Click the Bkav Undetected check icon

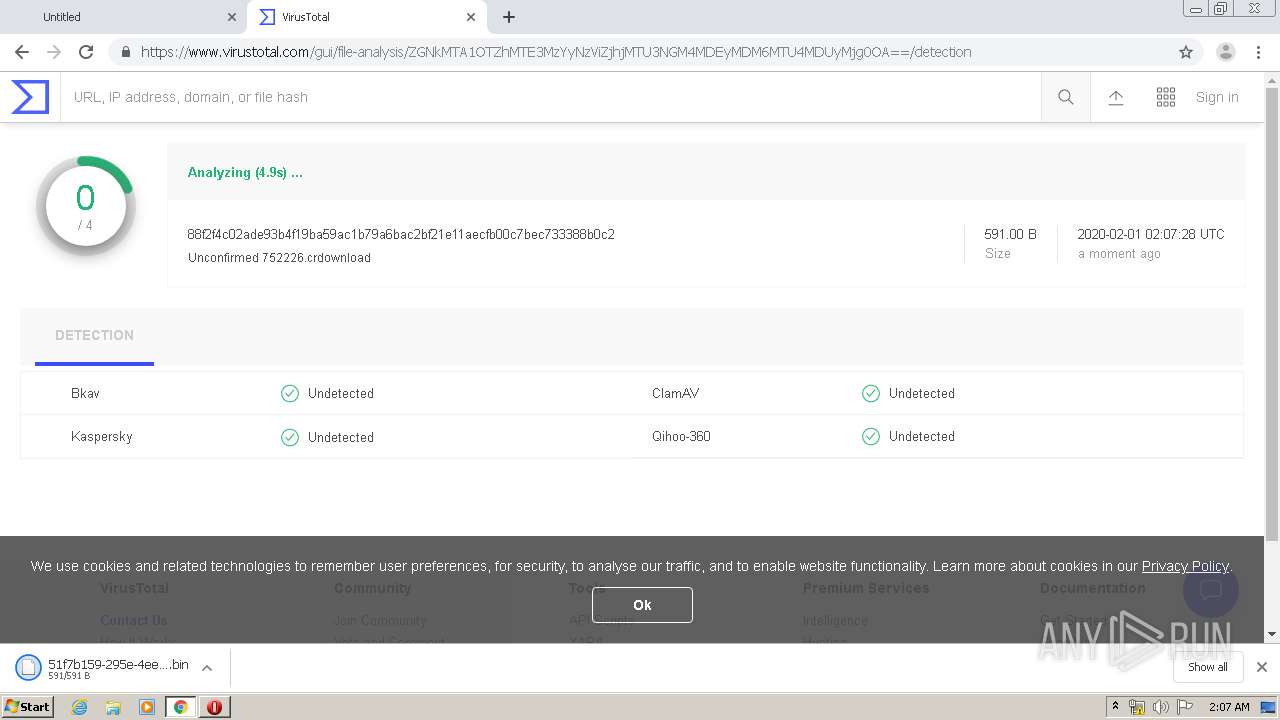coord(290,393)
